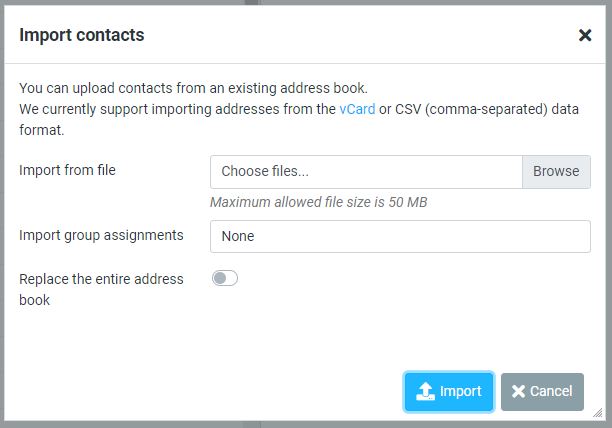Click the 'CSV (comma-separated)' text
The width and height of the screenshot is (612, 428).
pos(471,109)
